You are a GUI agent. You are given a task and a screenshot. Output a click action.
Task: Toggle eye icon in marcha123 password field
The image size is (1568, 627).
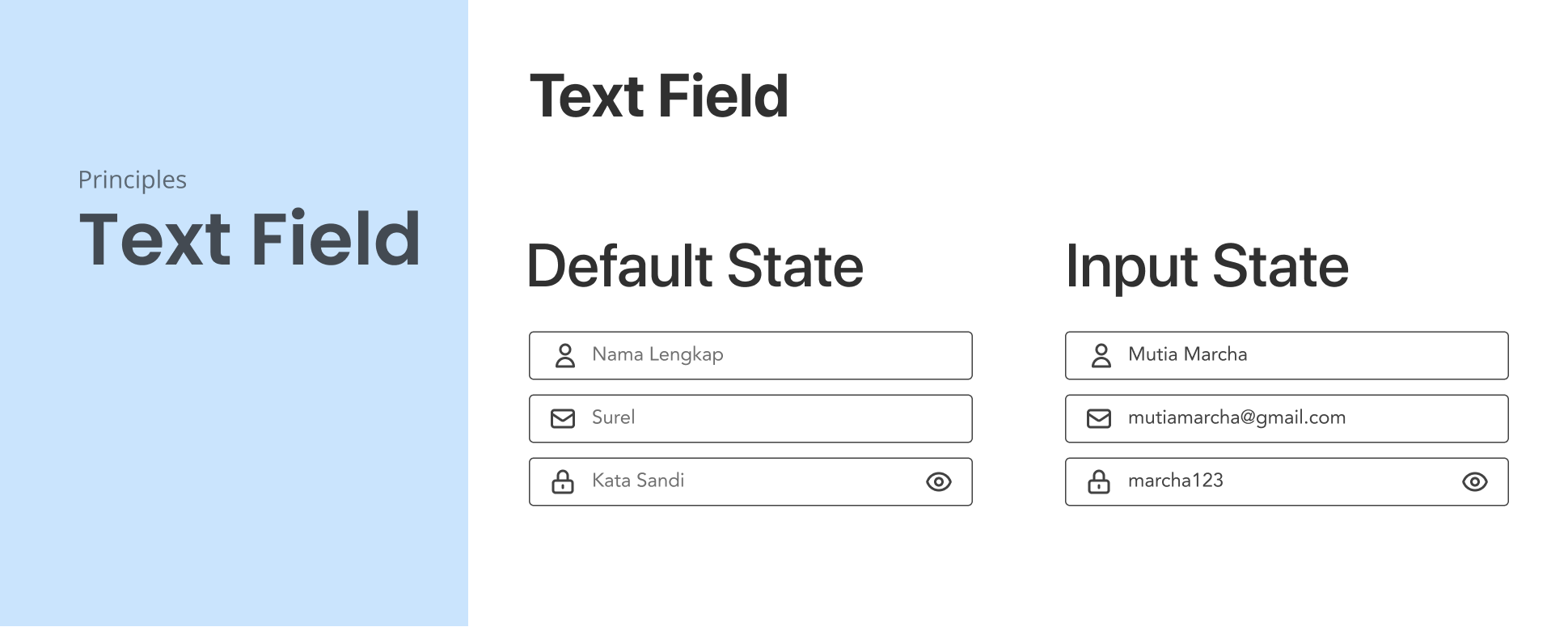1474,482
